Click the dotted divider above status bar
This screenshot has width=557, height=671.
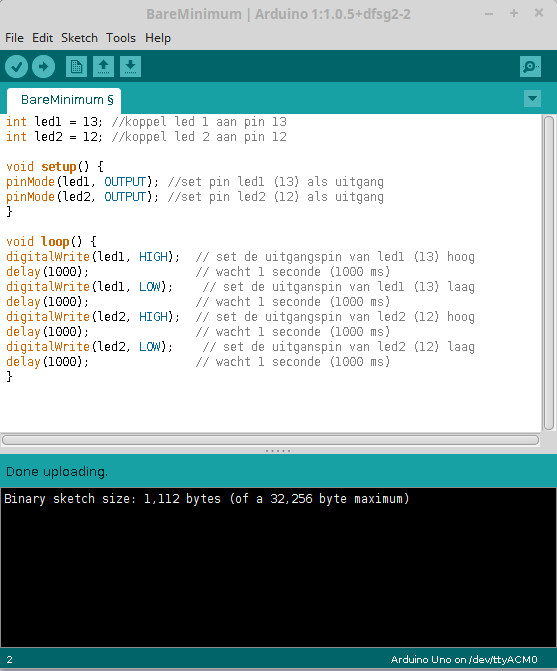pos(278,451)
